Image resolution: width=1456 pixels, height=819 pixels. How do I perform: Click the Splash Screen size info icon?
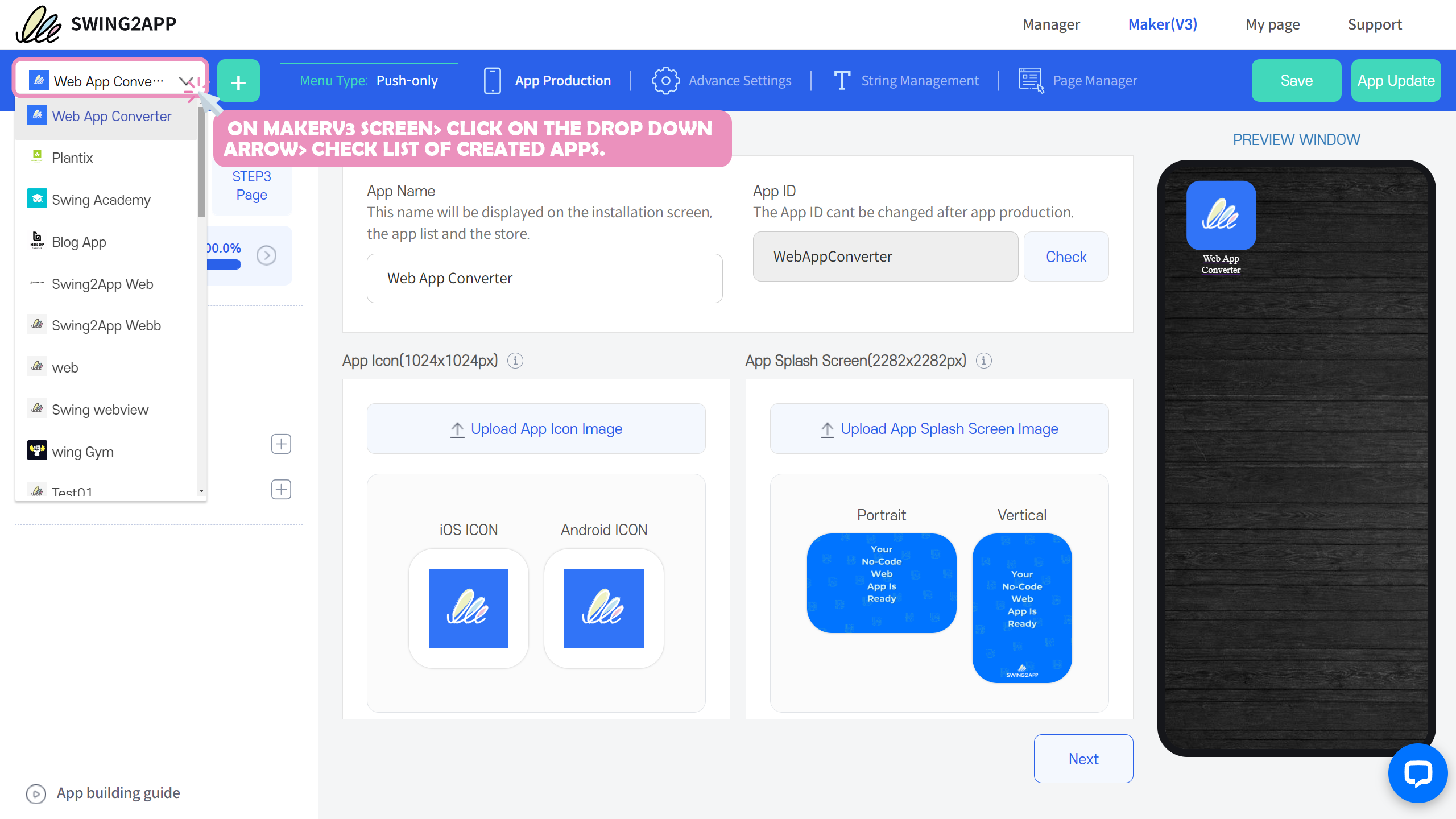tap(984, 361)
